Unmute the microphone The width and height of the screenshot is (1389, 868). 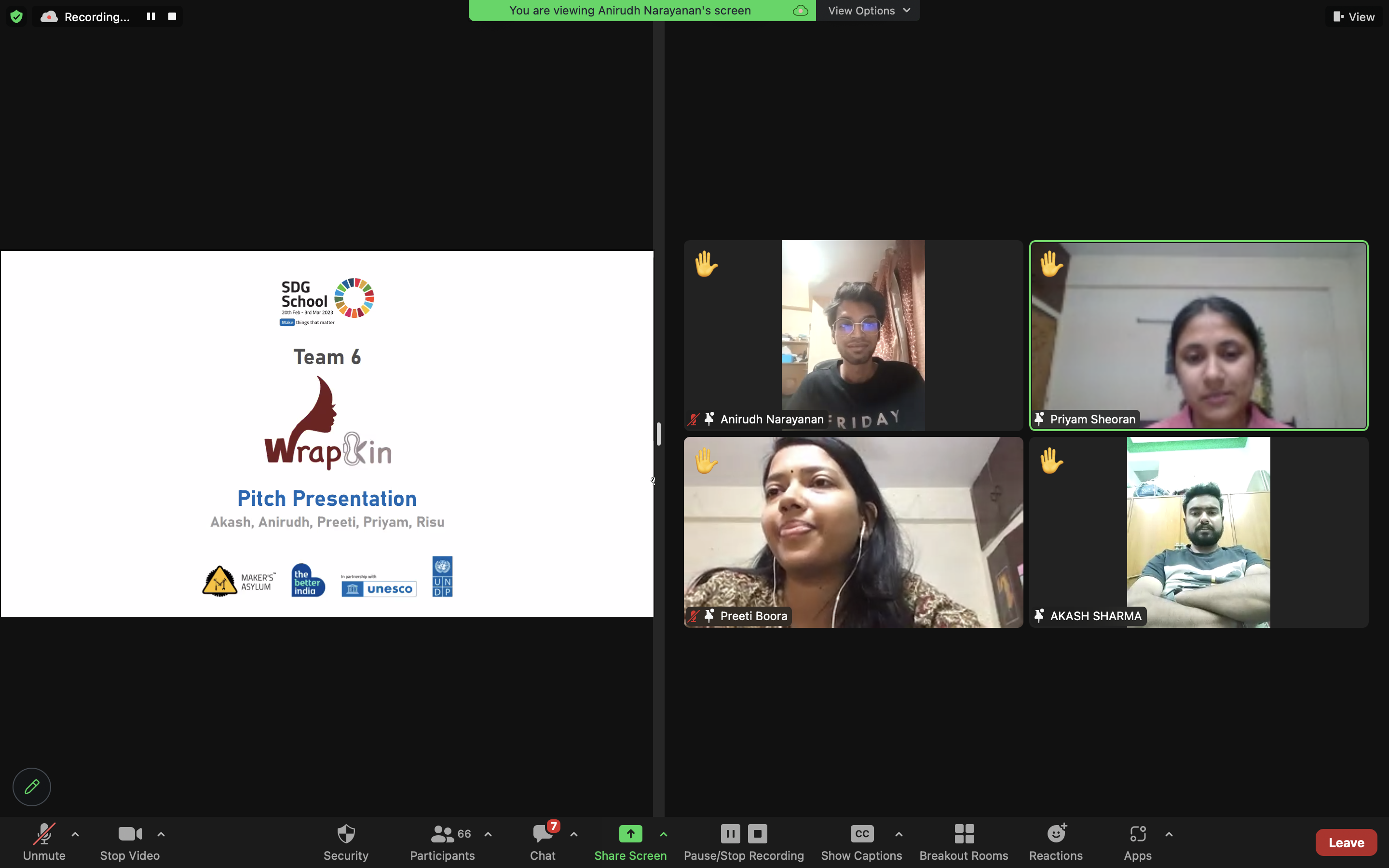(x=44, y=841)
